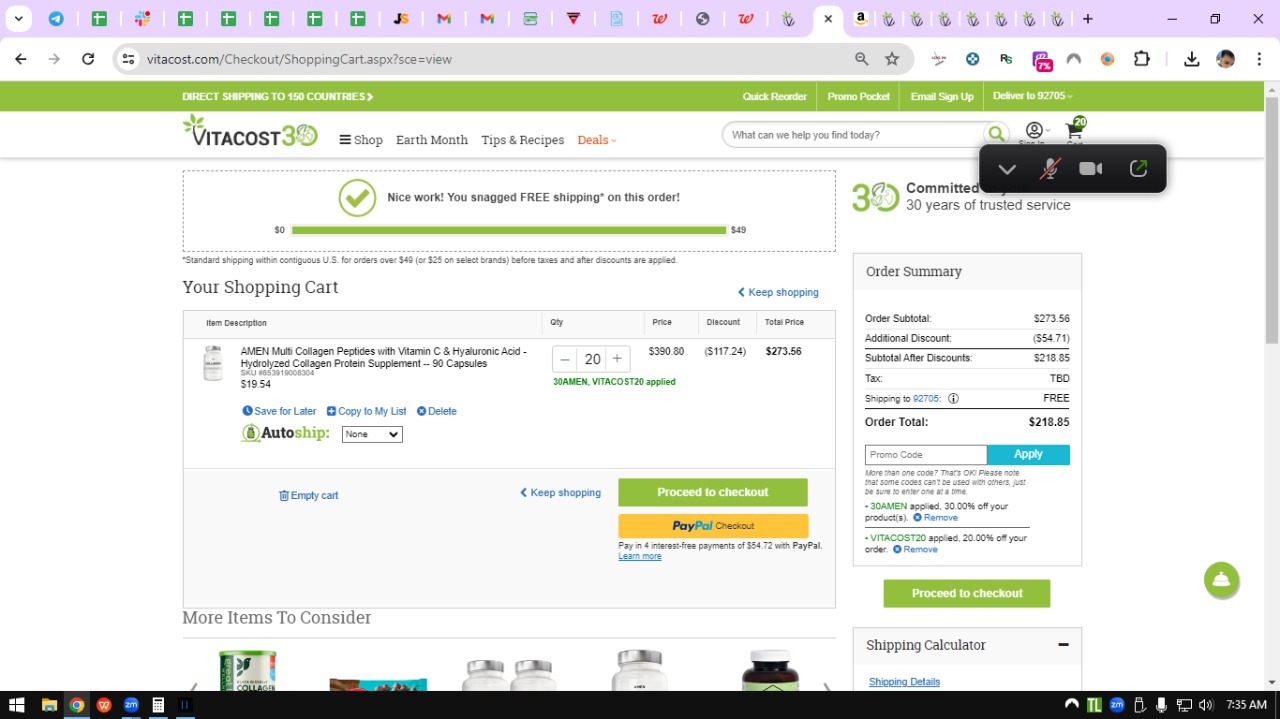Open the green chat bell floating button
1280x719 pixels.
[x=1221, y=580]
